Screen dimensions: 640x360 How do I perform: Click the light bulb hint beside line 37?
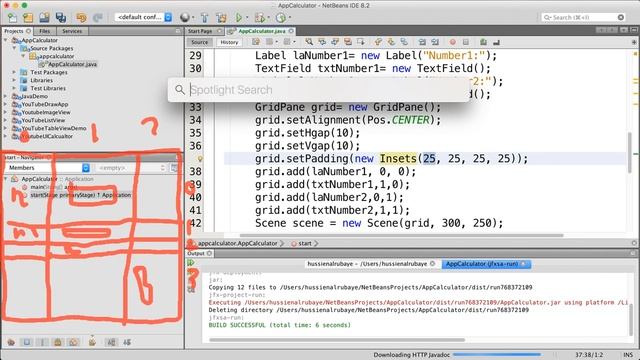click(x=200, y=158)
